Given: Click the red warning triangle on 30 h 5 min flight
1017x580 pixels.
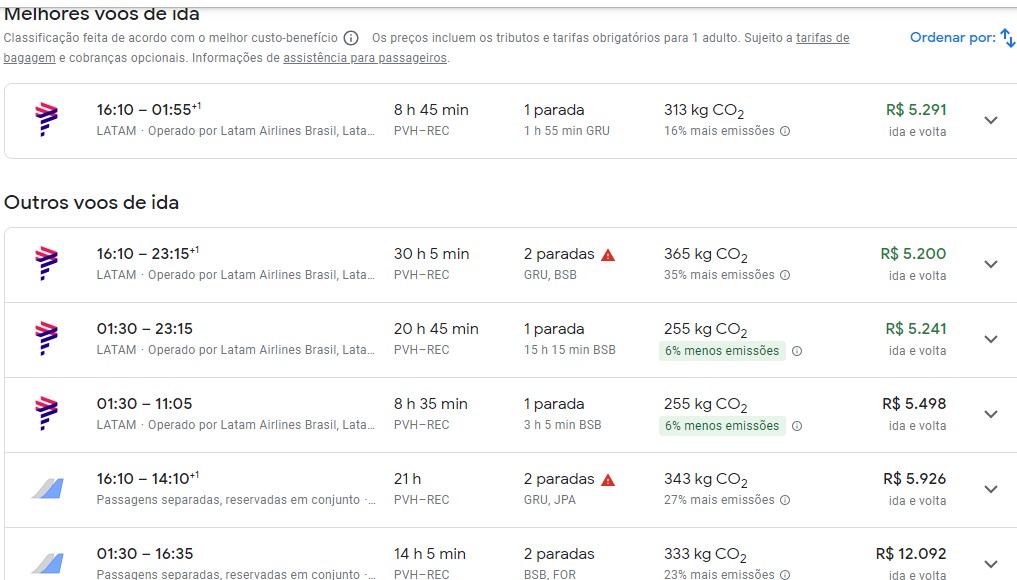Looking at the screenshot, I should tap(608, 255).
